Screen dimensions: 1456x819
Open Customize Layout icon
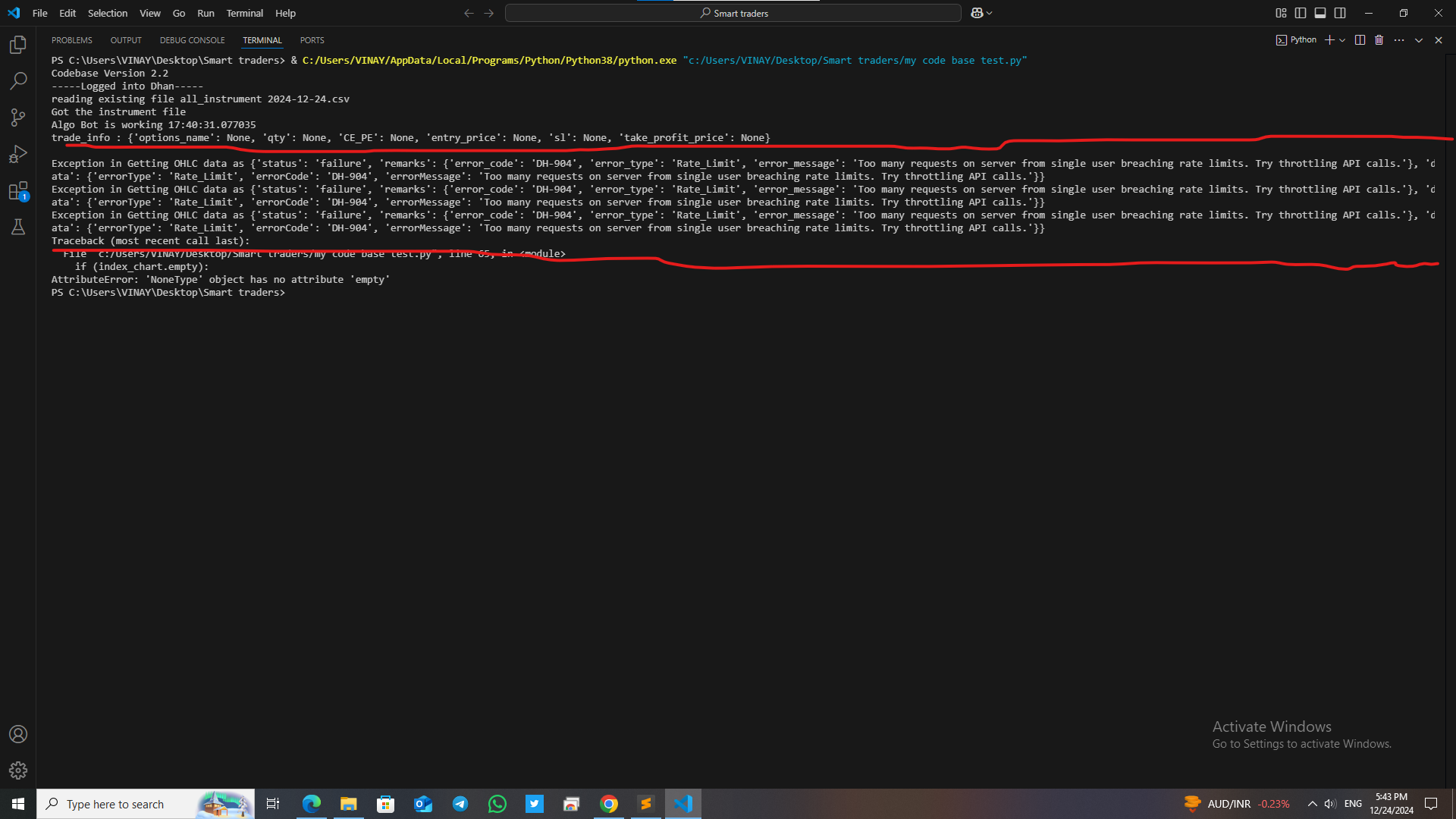1281,13
